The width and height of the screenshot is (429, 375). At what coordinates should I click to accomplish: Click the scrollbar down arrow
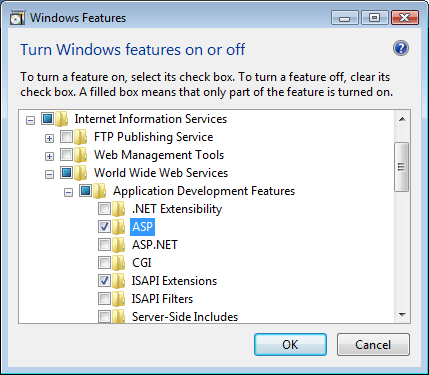pyautogui.click(x=402, y=315)
